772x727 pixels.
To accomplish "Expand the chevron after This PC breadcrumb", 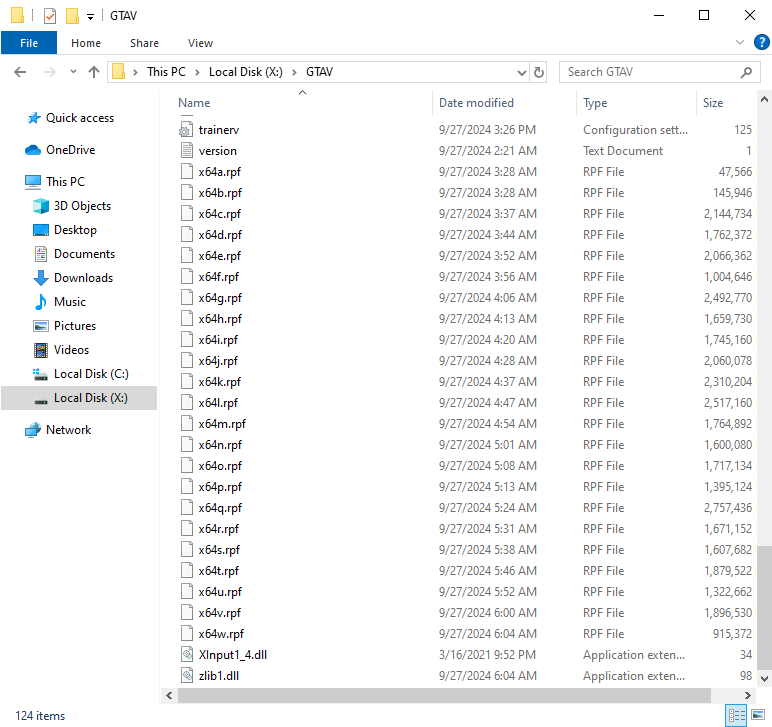I will point(197,72).
